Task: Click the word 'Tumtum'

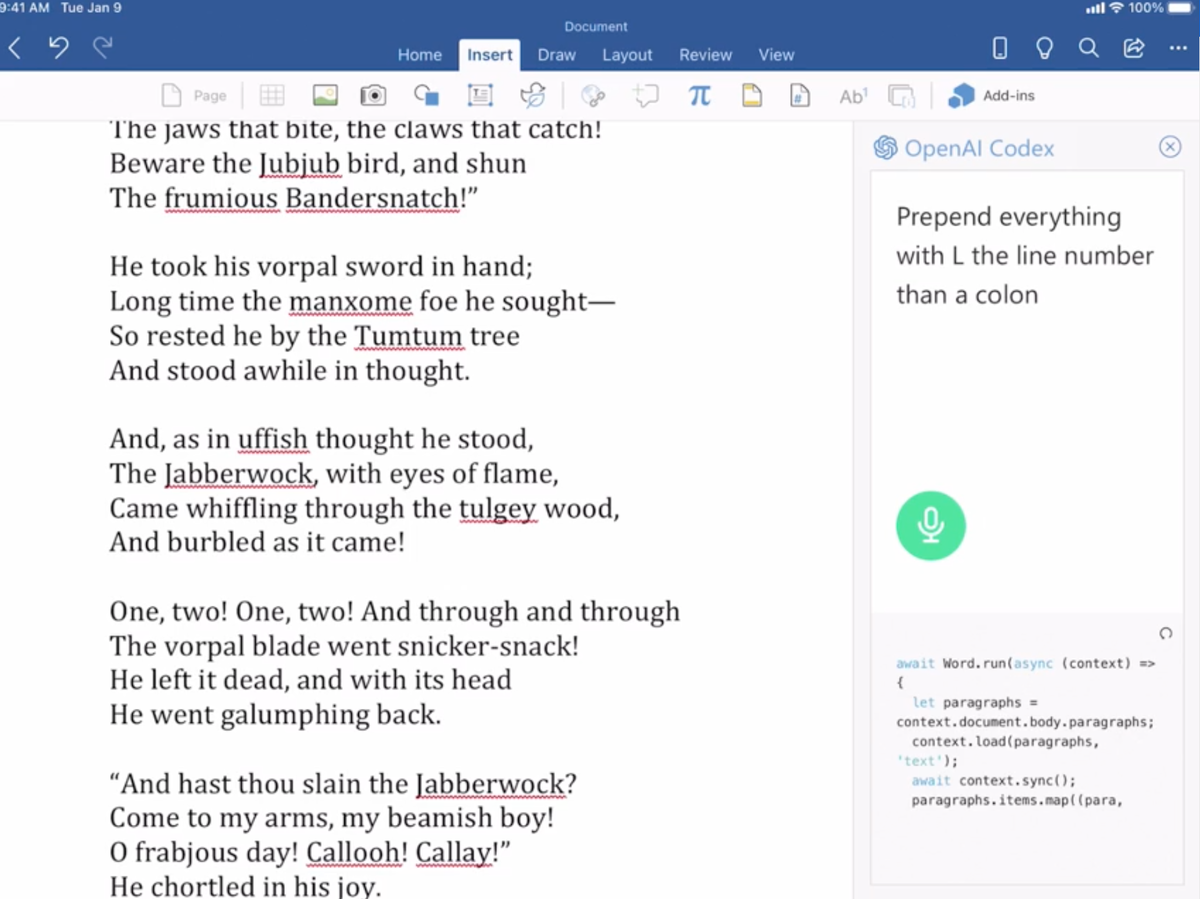Action: coord(410,336)
